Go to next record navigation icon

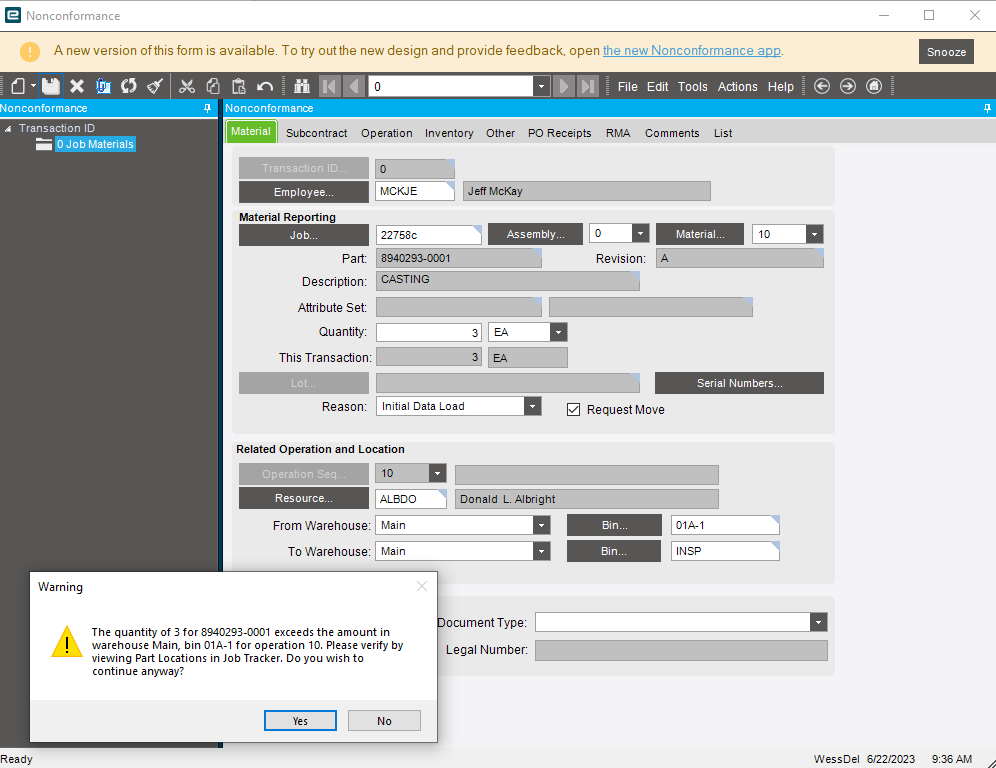pyautogui.click(x=563, y=86)
